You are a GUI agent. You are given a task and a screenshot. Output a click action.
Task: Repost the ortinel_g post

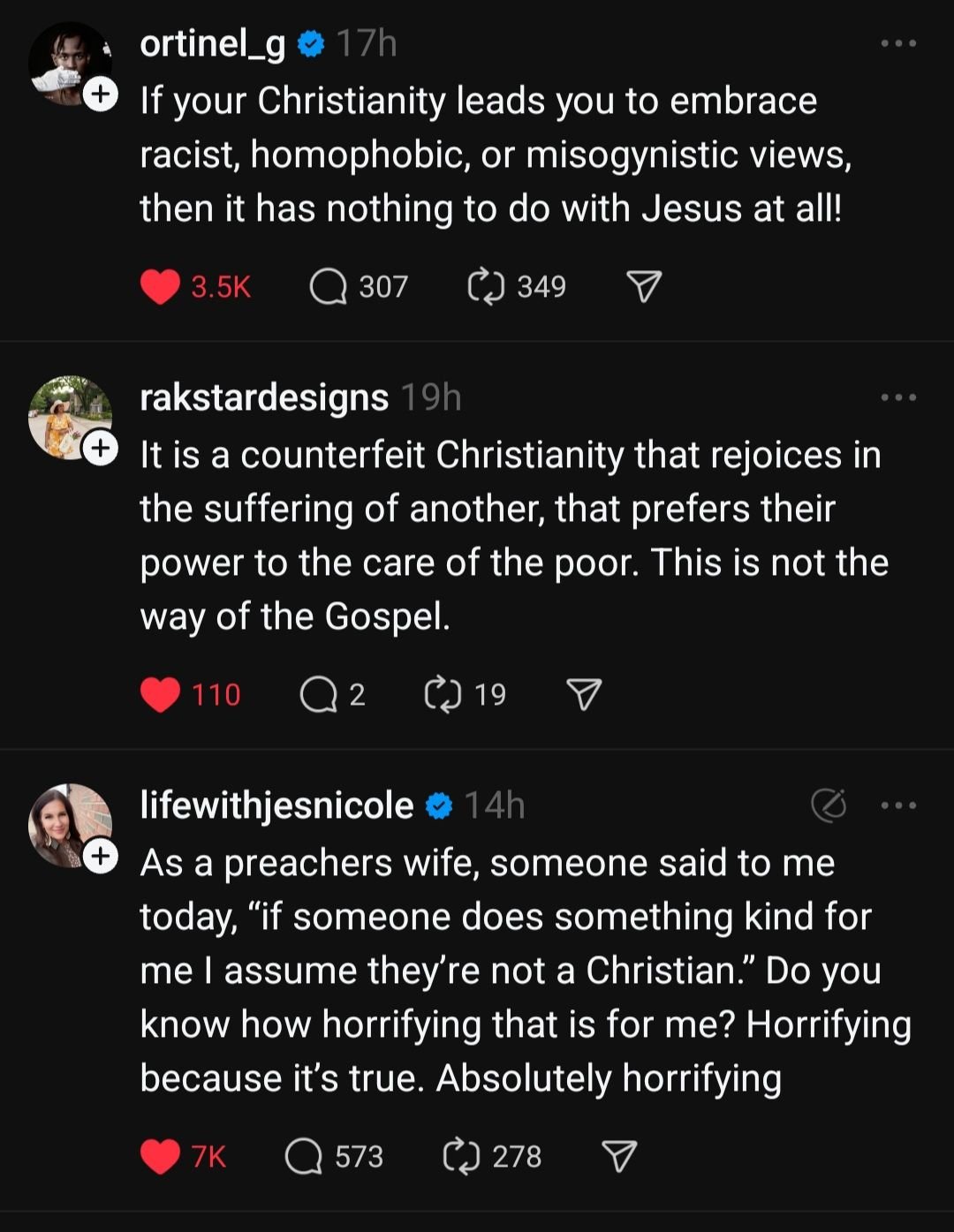click(486, 287)
